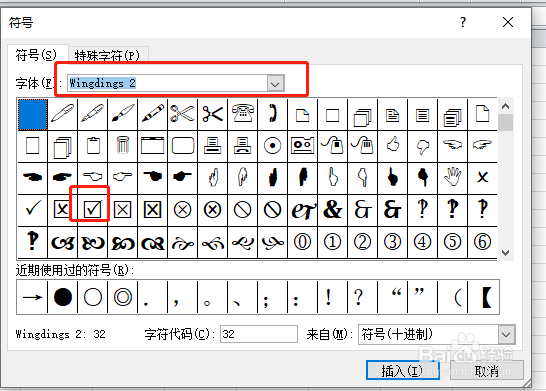This screenshot has width=546, height=391.
Task: Pick the circled number 0 symbol
Action: click(x=302, y=242)
